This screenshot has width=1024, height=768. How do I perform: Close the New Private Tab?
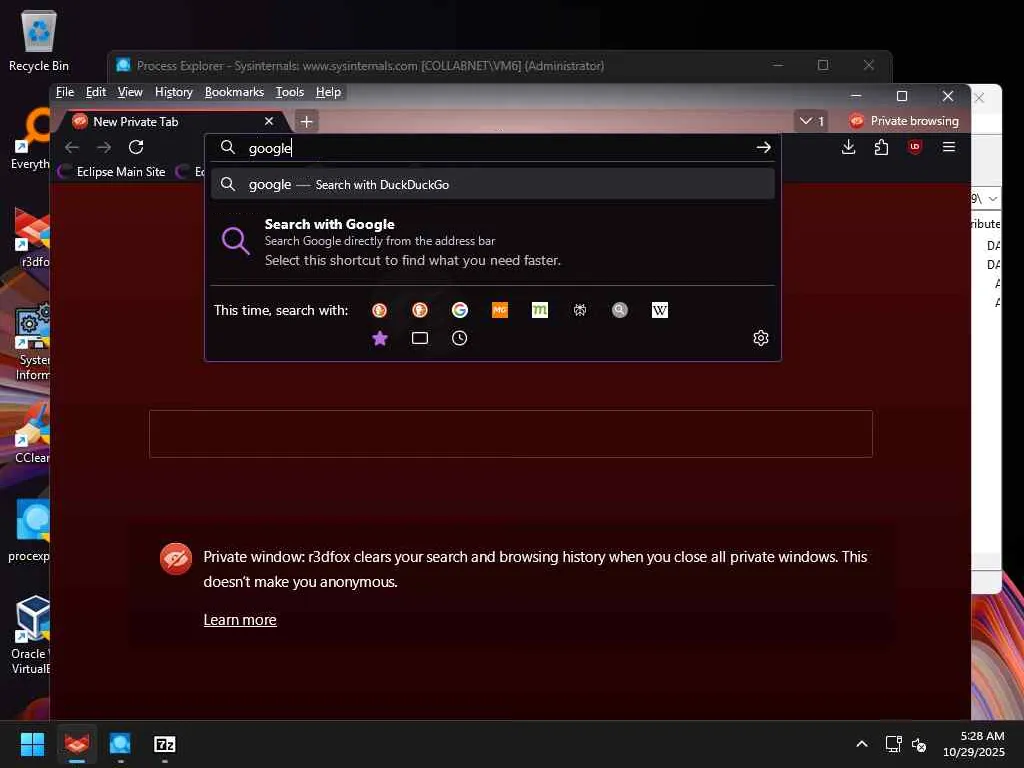tap(268, 121)
